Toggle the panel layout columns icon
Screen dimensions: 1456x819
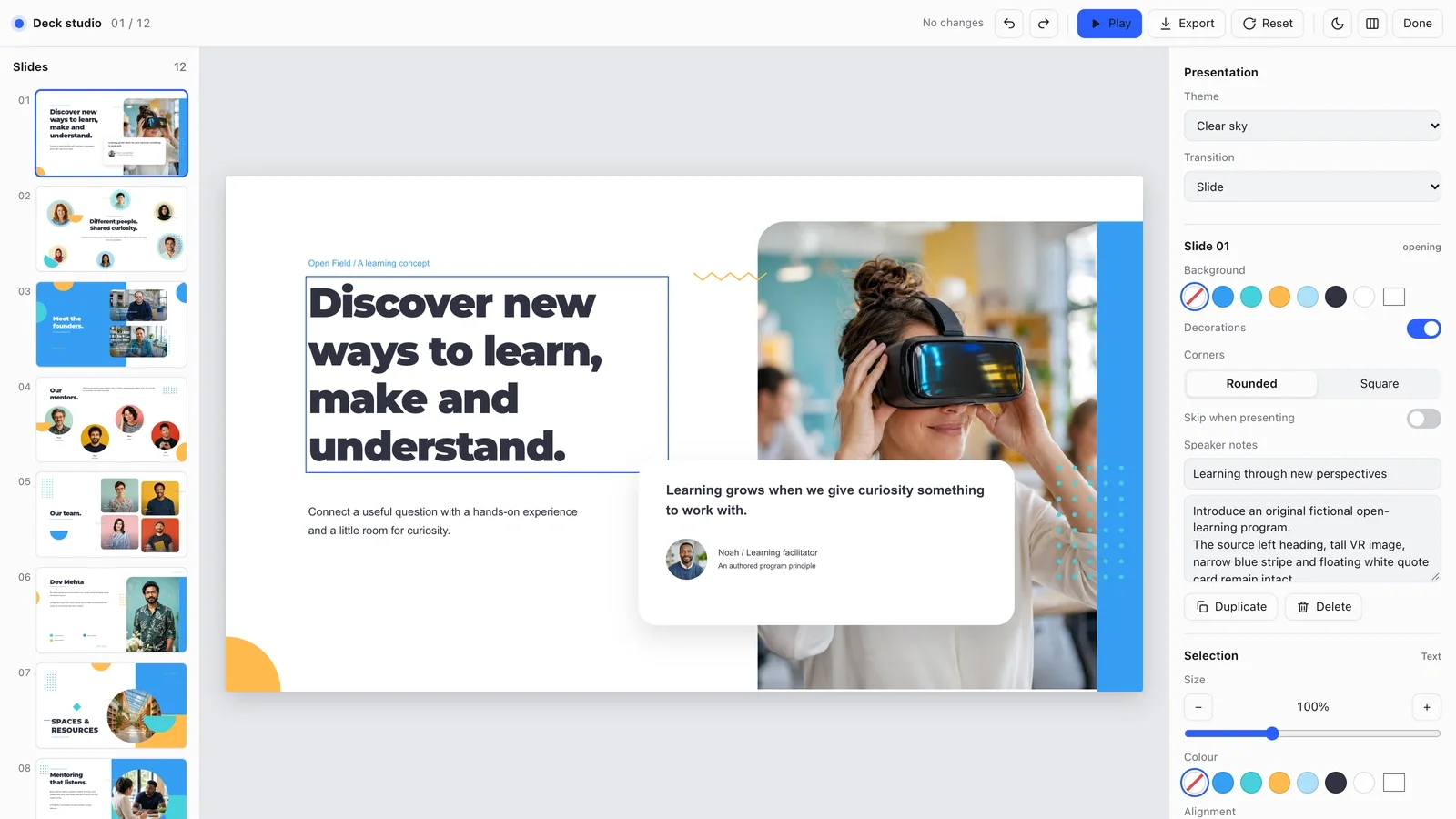(x=1372, y=24)
